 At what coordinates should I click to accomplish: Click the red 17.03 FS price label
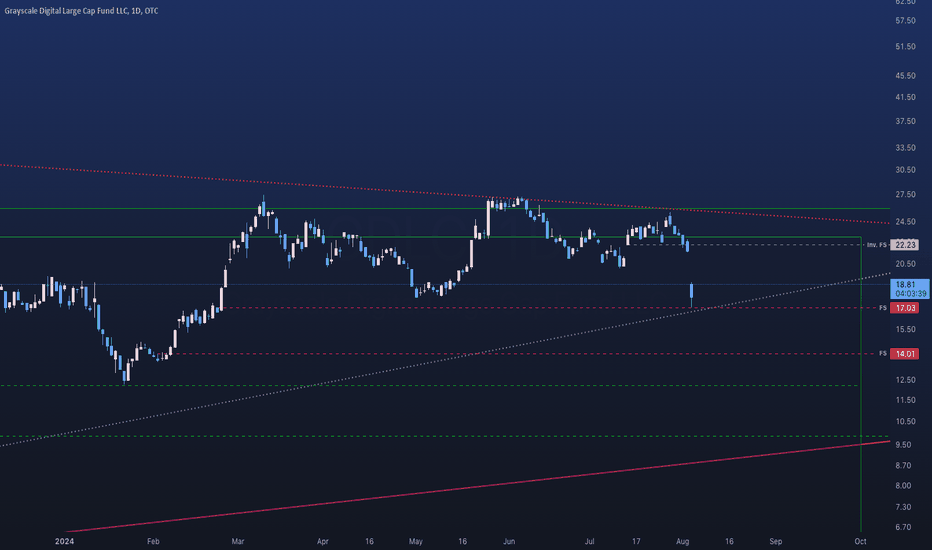(905, 308)
